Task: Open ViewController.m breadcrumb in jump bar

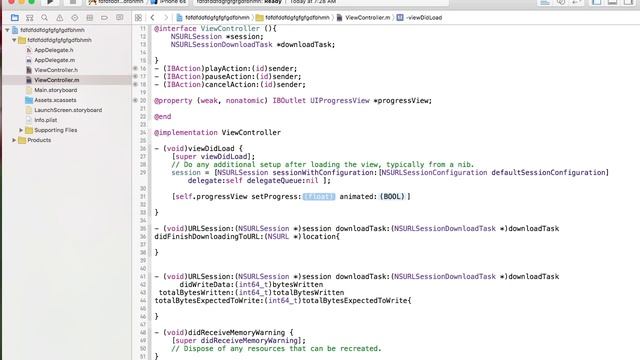Action: click(363, 18)
